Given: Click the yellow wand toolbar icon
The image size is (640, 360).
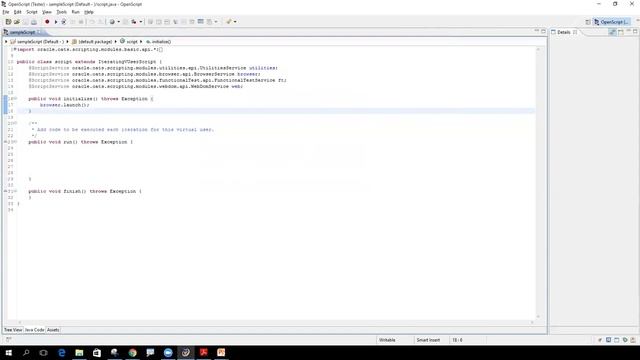Looking at the screenshot, I should tap(229, 22).
